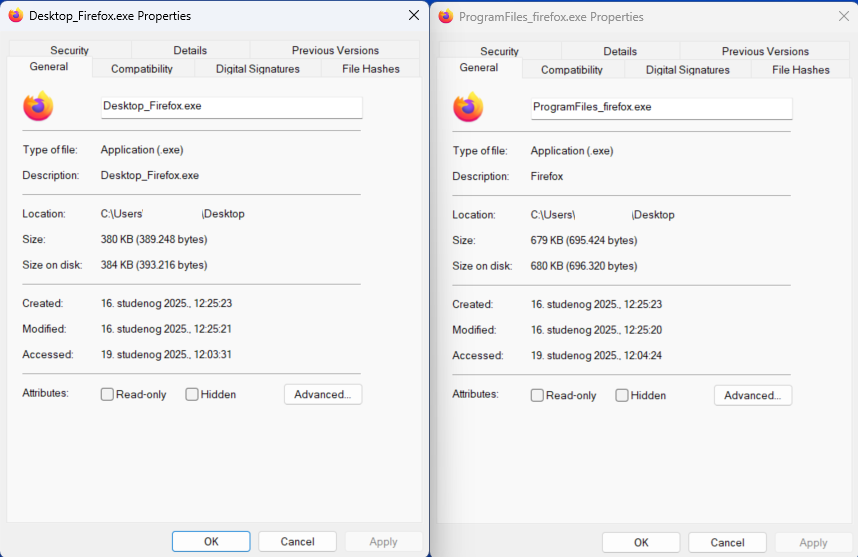Open Previous Versions tab in ProgramFiles_firefox.exe window
858x557 pixels.
pyautogui.click(x=765, y=51)
